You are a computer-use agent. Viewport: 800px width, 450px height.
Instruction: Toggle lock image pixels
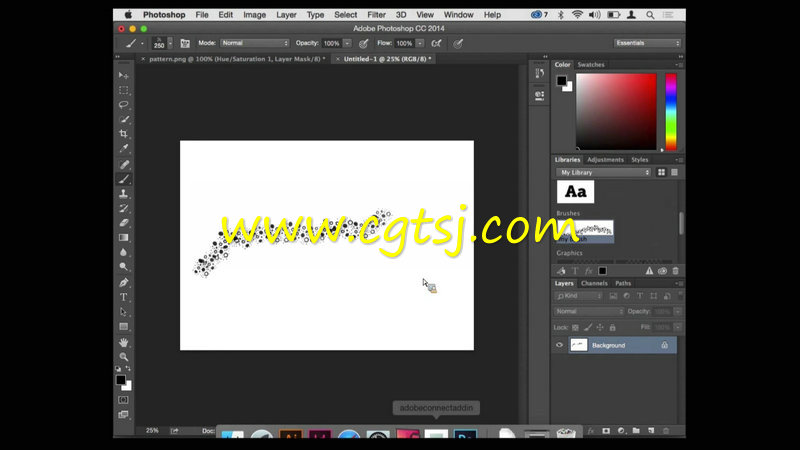click(x=588, y=328)
